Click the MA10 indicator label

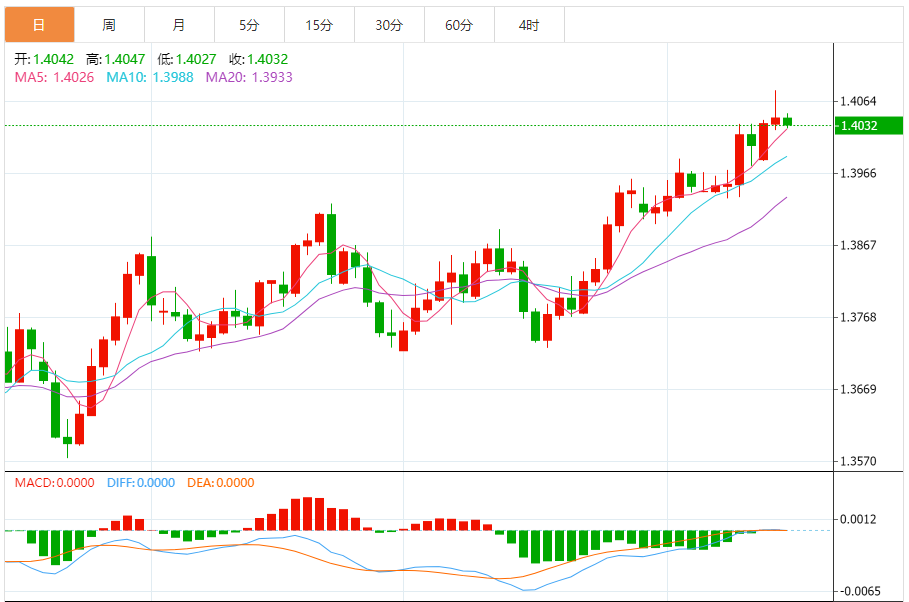pos(148,76)
